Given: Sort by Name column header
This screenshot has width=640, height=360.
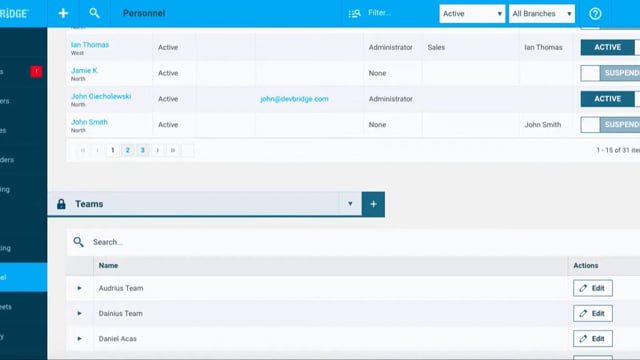Looking at the screenshot, I should (x=108, y=265).
